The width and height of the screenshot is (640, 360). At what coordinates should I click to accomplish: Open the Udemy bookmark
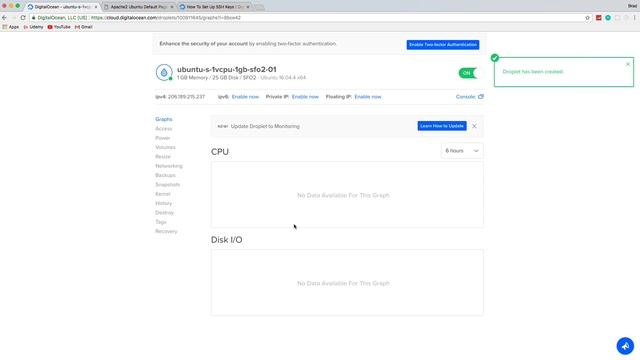(33, 27)
